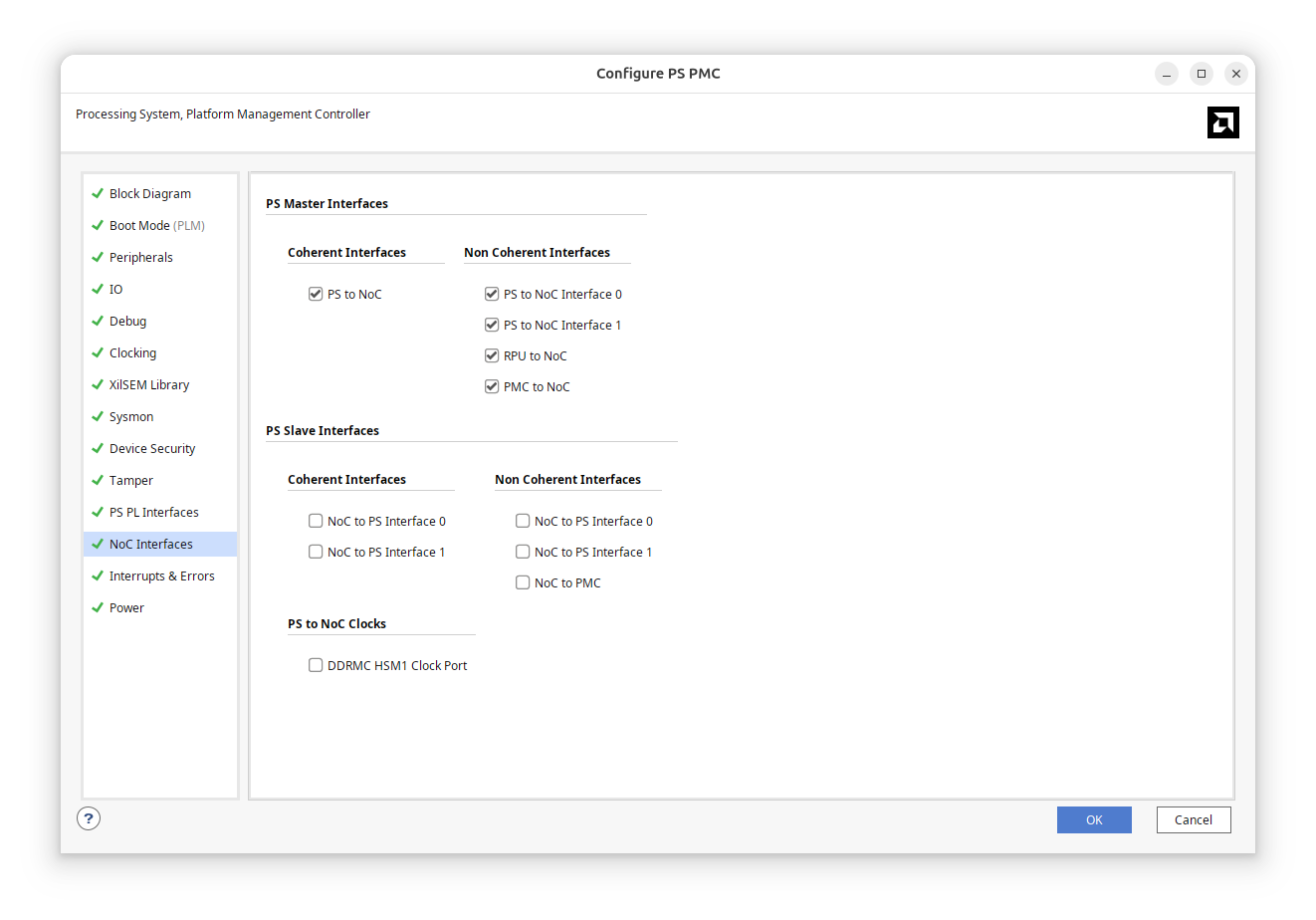Check coherent NoC to PS Interface 1
1316x920 pixels.
click(x=316, y=552)
